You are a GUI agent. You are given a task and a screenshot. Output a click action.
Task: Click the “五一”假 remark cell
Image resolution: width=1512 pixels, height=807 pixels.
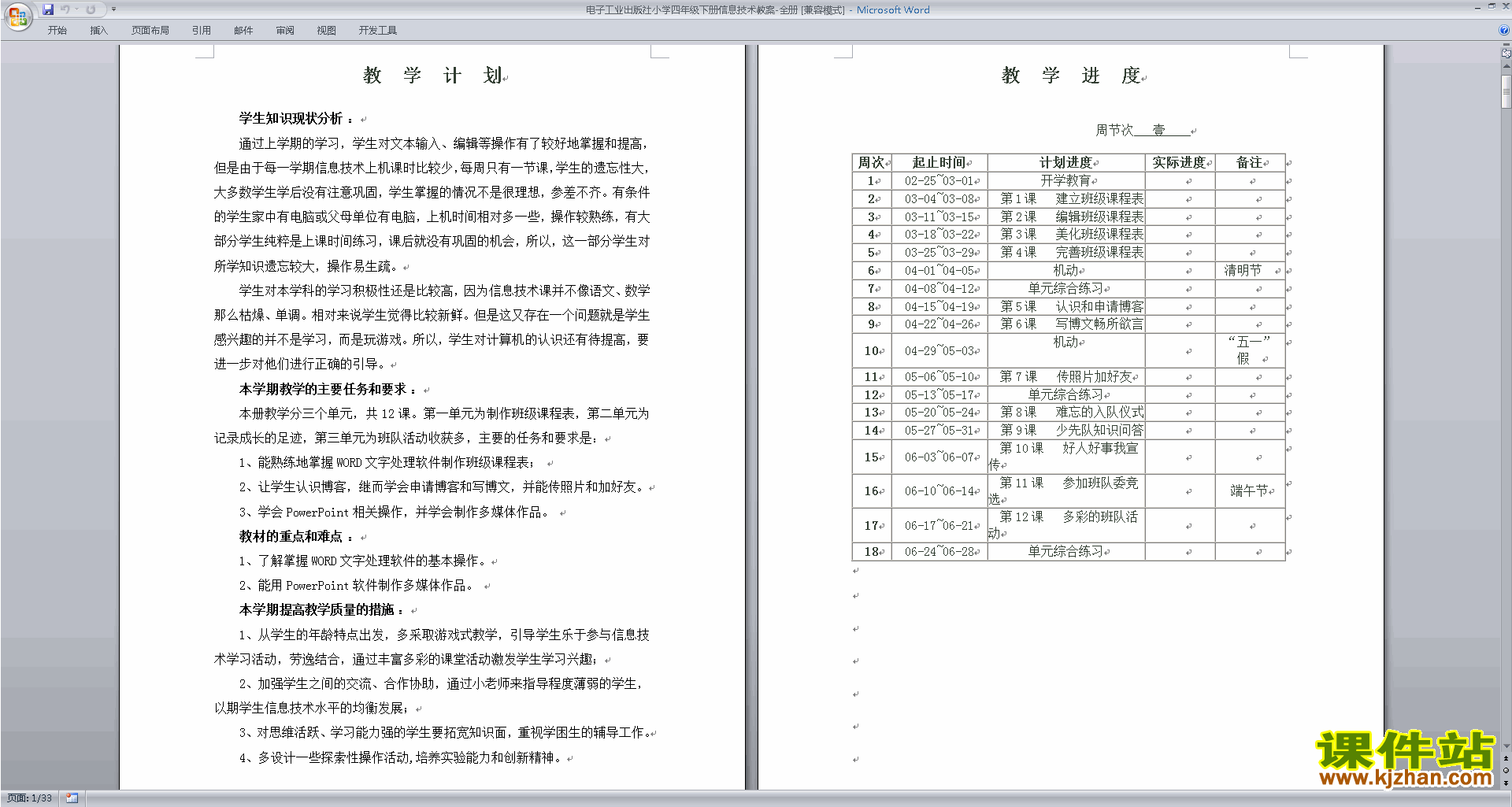tap(1250, 350)
